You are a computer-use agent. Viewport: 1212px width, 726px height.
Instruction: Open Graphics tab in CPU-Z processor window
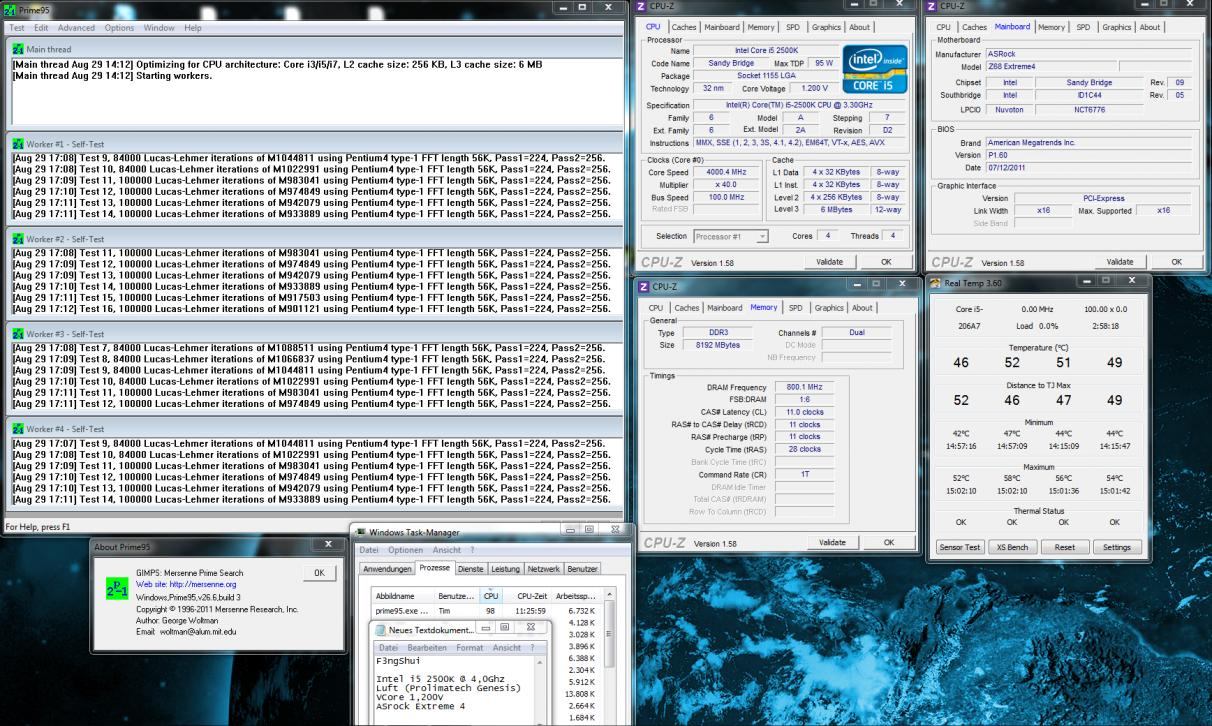pos(826,27)
